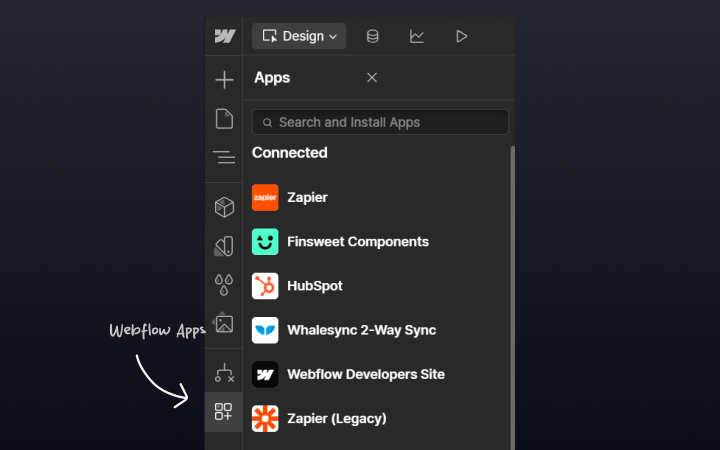Click the Finsweet Components smiley icon
The image size is (720, 450).
[265, 242]
